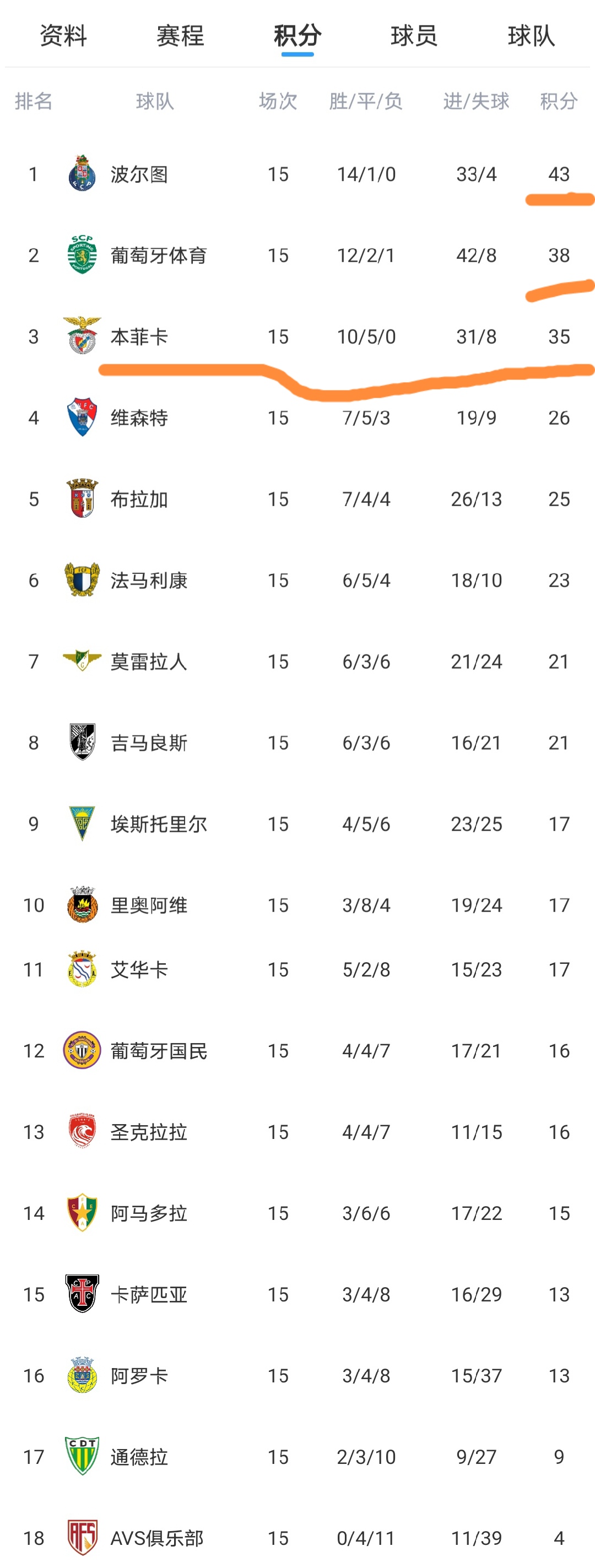Open team name 法马利康
Viewport: 595px width, 1568px height.
coord(149,580)
